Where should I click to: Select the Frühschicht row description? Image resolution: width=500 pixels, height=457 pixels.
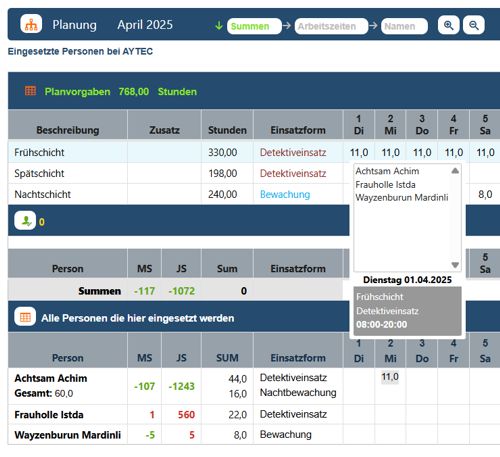click(x=39, y=152)
